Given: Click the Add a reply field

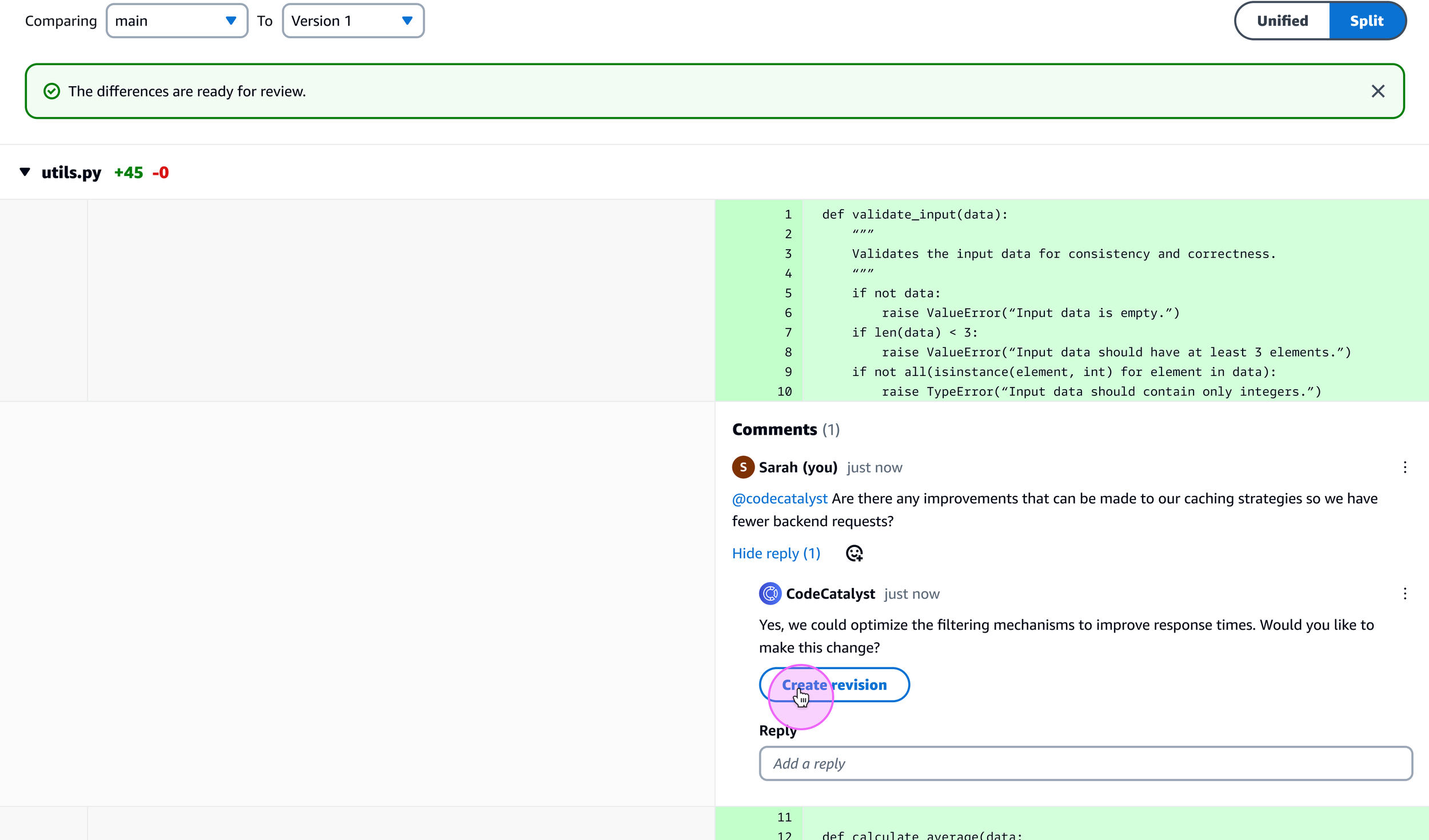Looking at the screenshot, I should point(1085,763).
